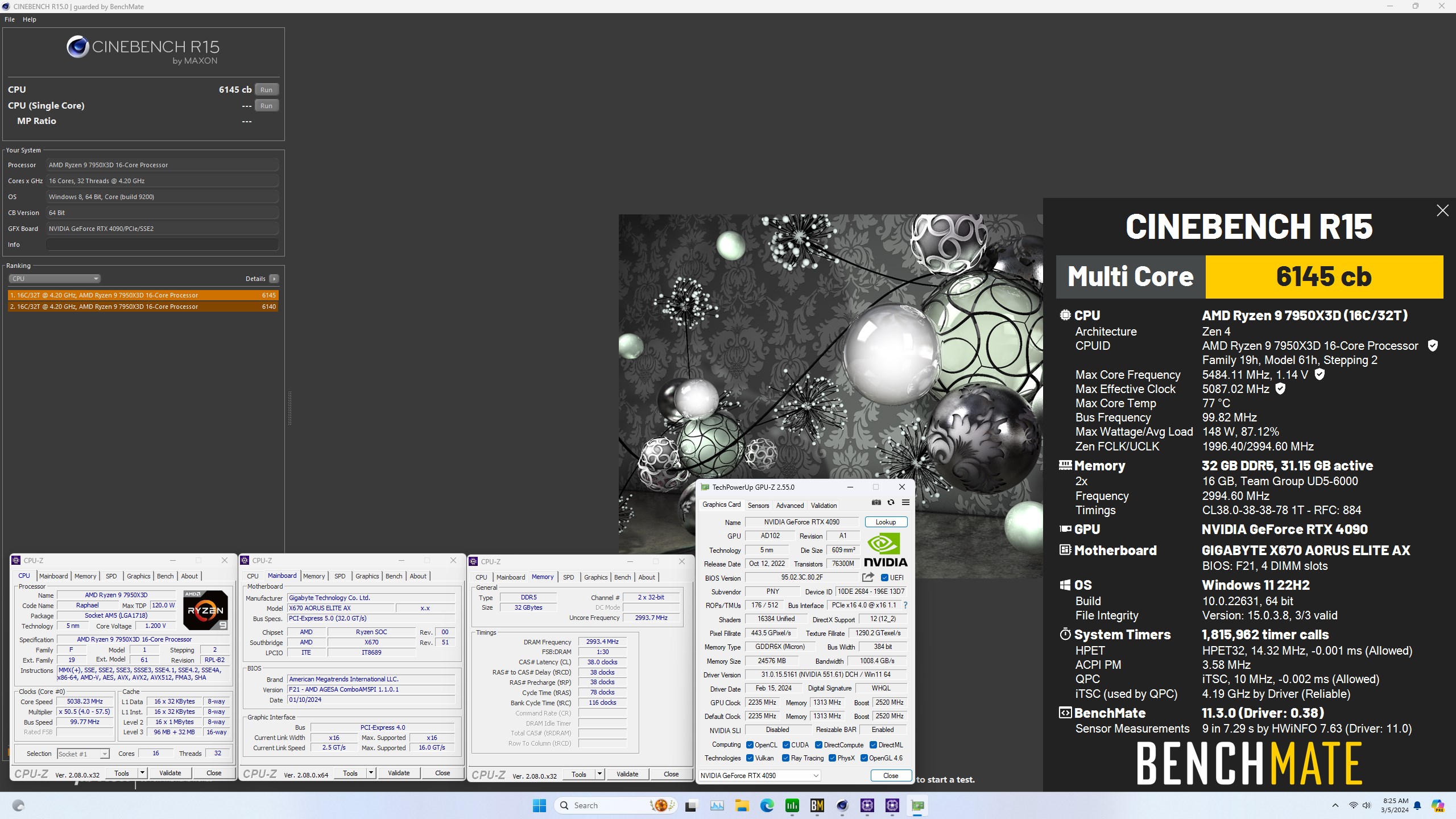
Task: Open Microsoft Edge from the taskbar
Action: click(x=767, y=805)
